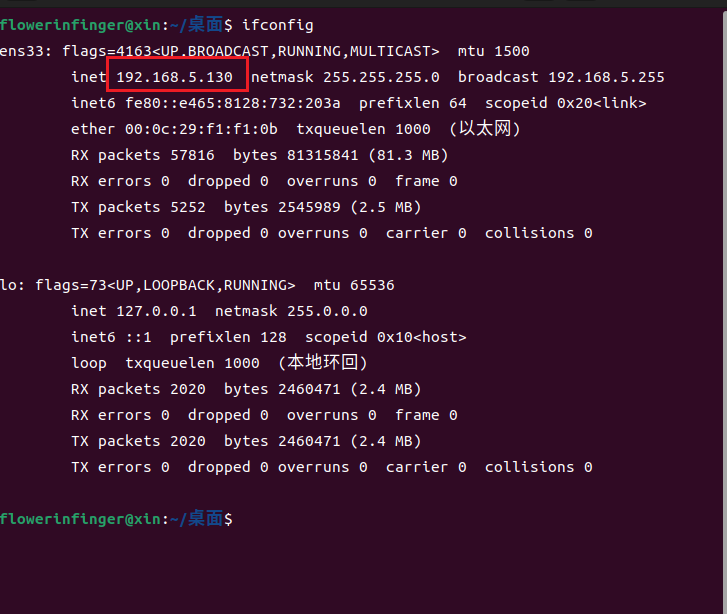Viewport: 727px width, 614px height.
Task: Click the scopeid 0x20<link> text
Action: point(566,103)
